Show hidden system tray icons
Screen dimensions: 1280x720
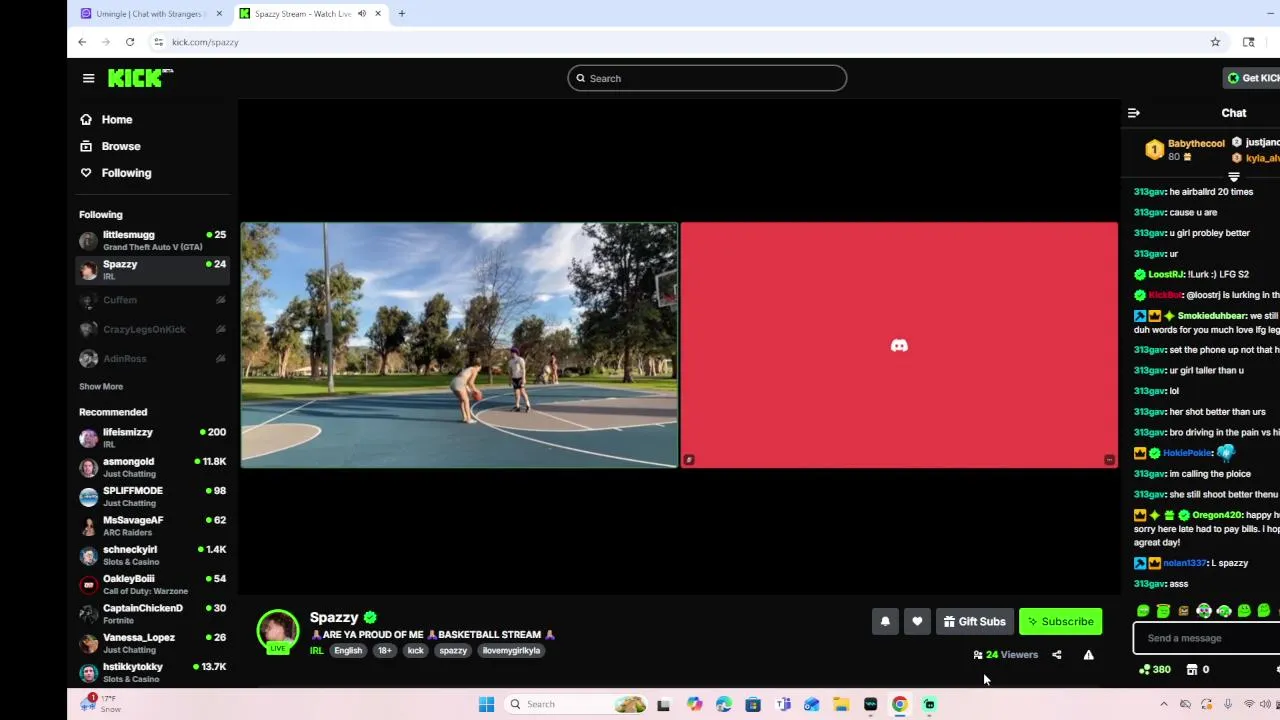click(x=1164, y=704)
